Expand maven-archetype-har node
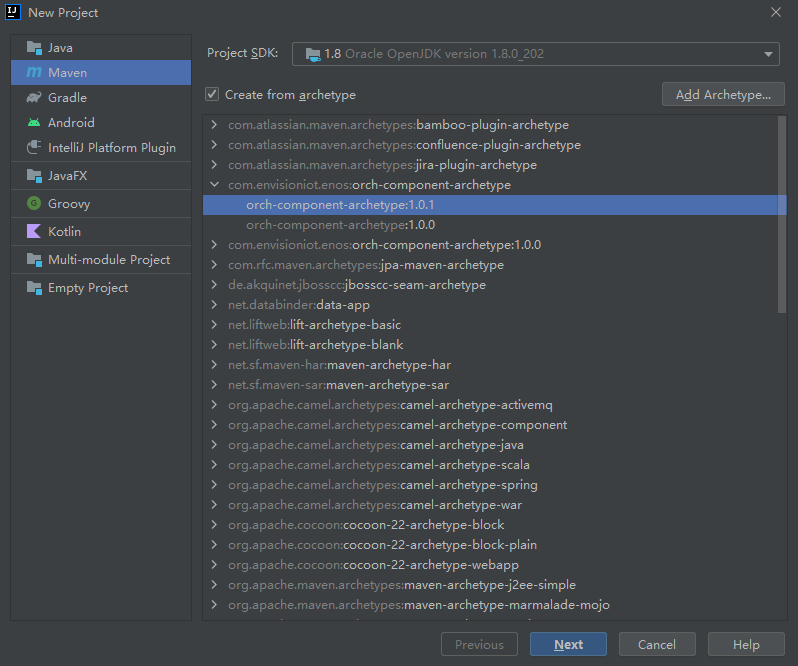 214,365
